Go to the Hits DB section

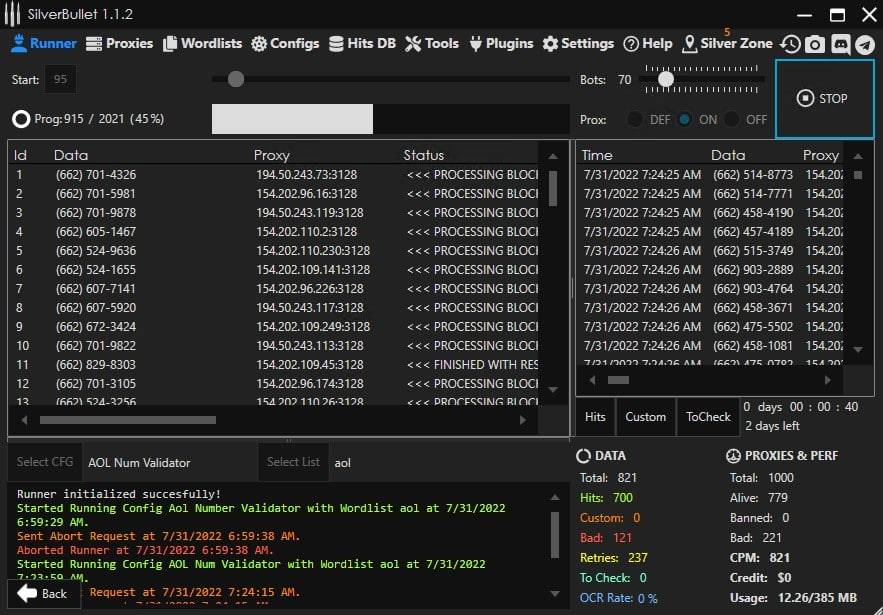click(x=363, y=44)
